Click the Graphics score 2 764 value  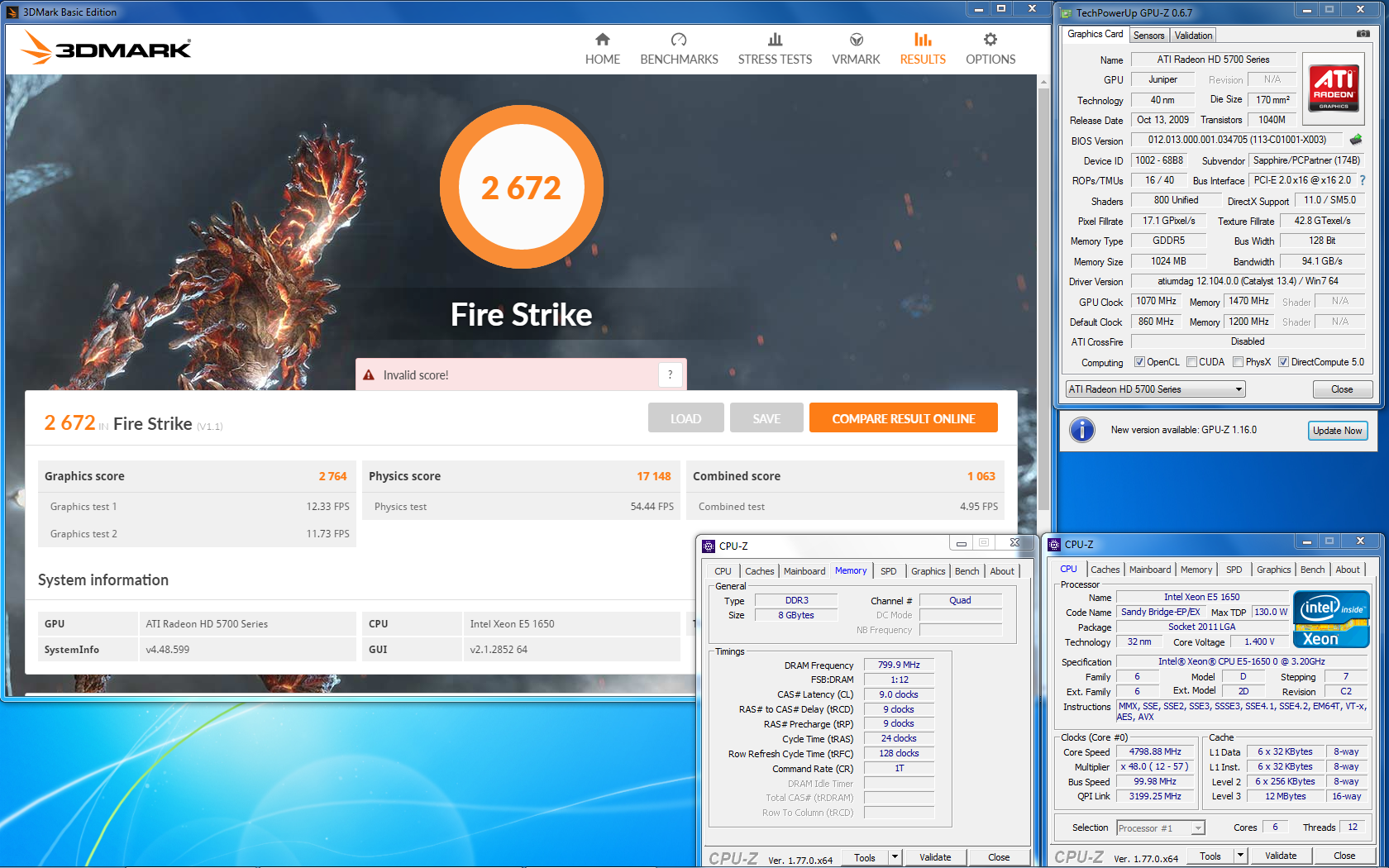332,476
